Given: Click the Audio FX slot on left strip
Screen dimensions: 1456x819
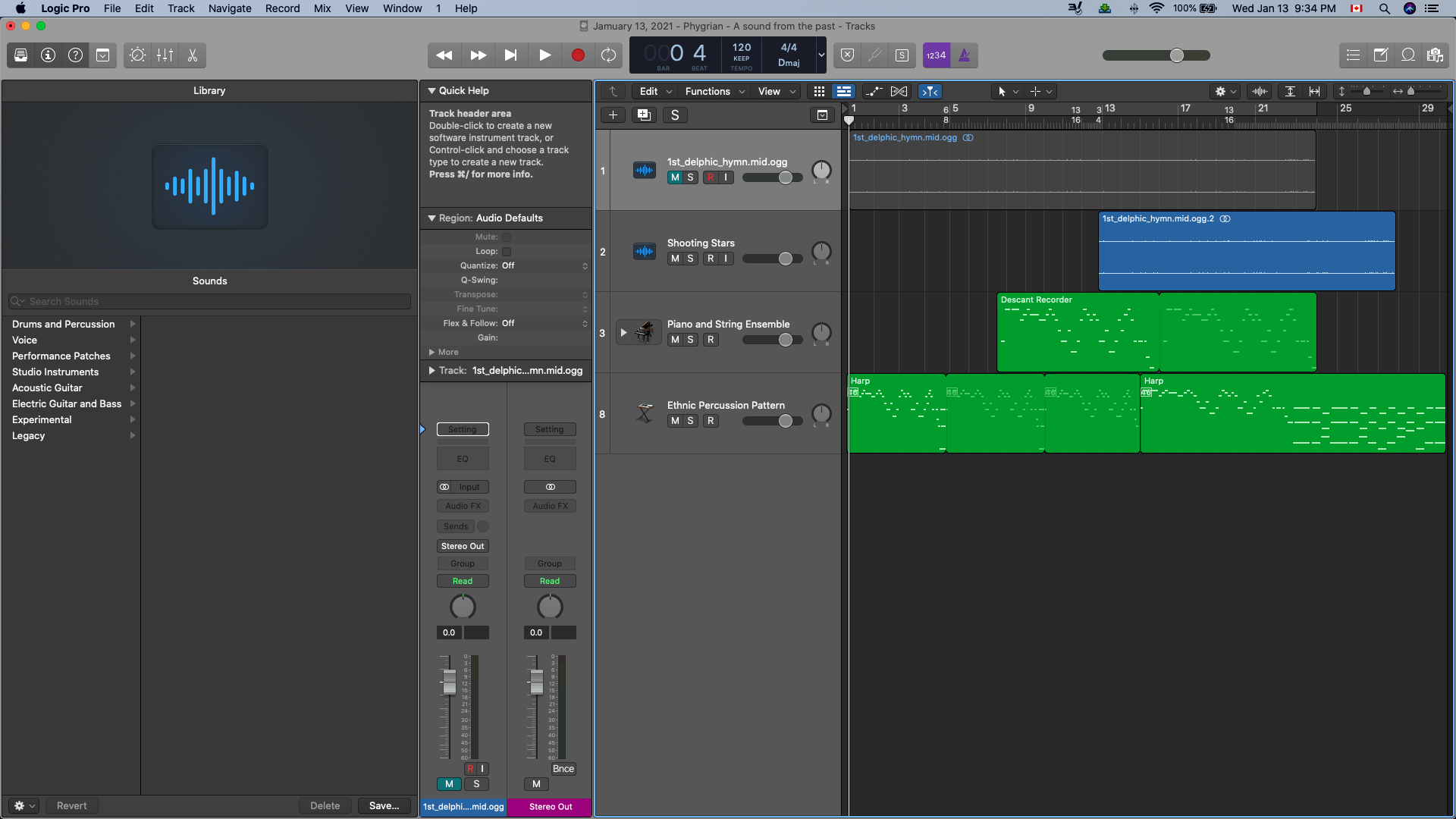Looking at the screenshot, I should click(463, 506).
